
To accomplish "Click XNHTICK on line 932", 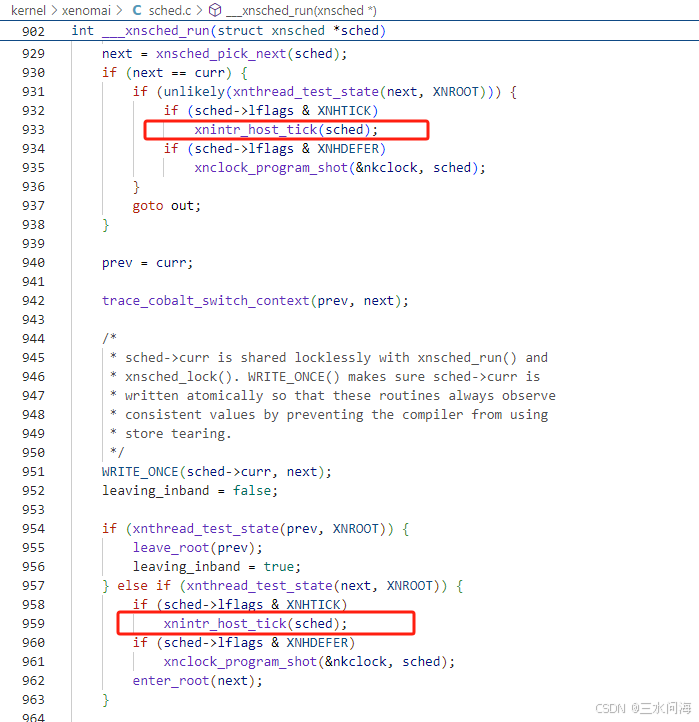I will [x=344, y=111].
